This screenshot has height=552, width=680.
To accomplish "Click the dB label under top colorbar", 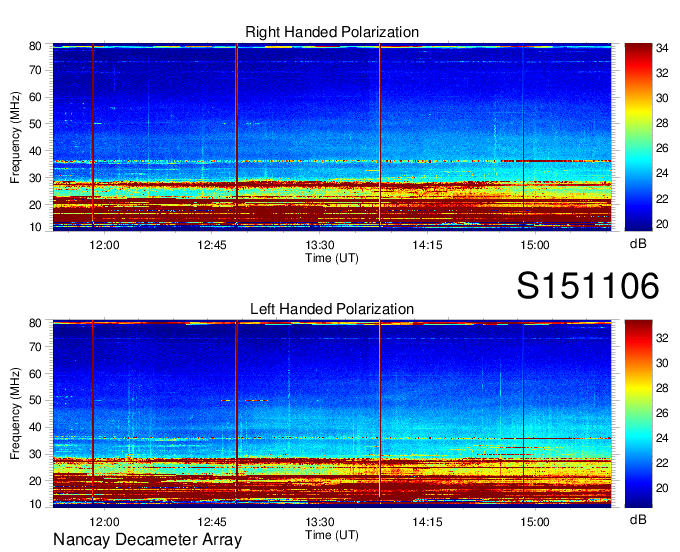I will coord(638,244).
